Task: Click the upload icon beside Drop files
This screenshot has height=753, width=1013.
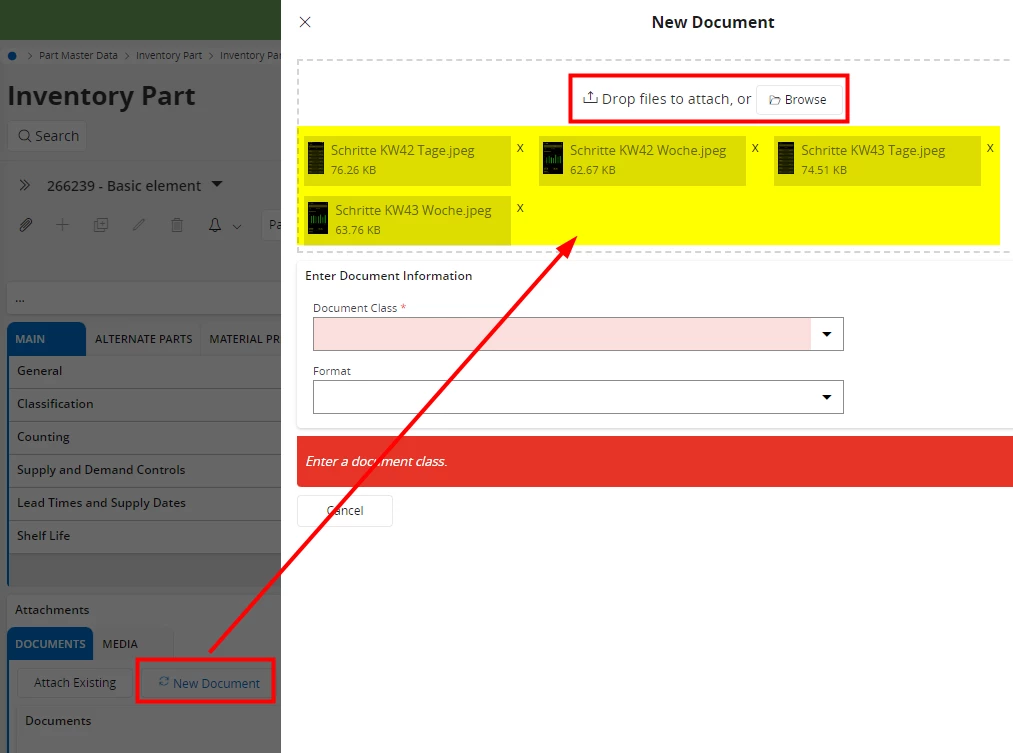Action: click(x=590, y=98)
